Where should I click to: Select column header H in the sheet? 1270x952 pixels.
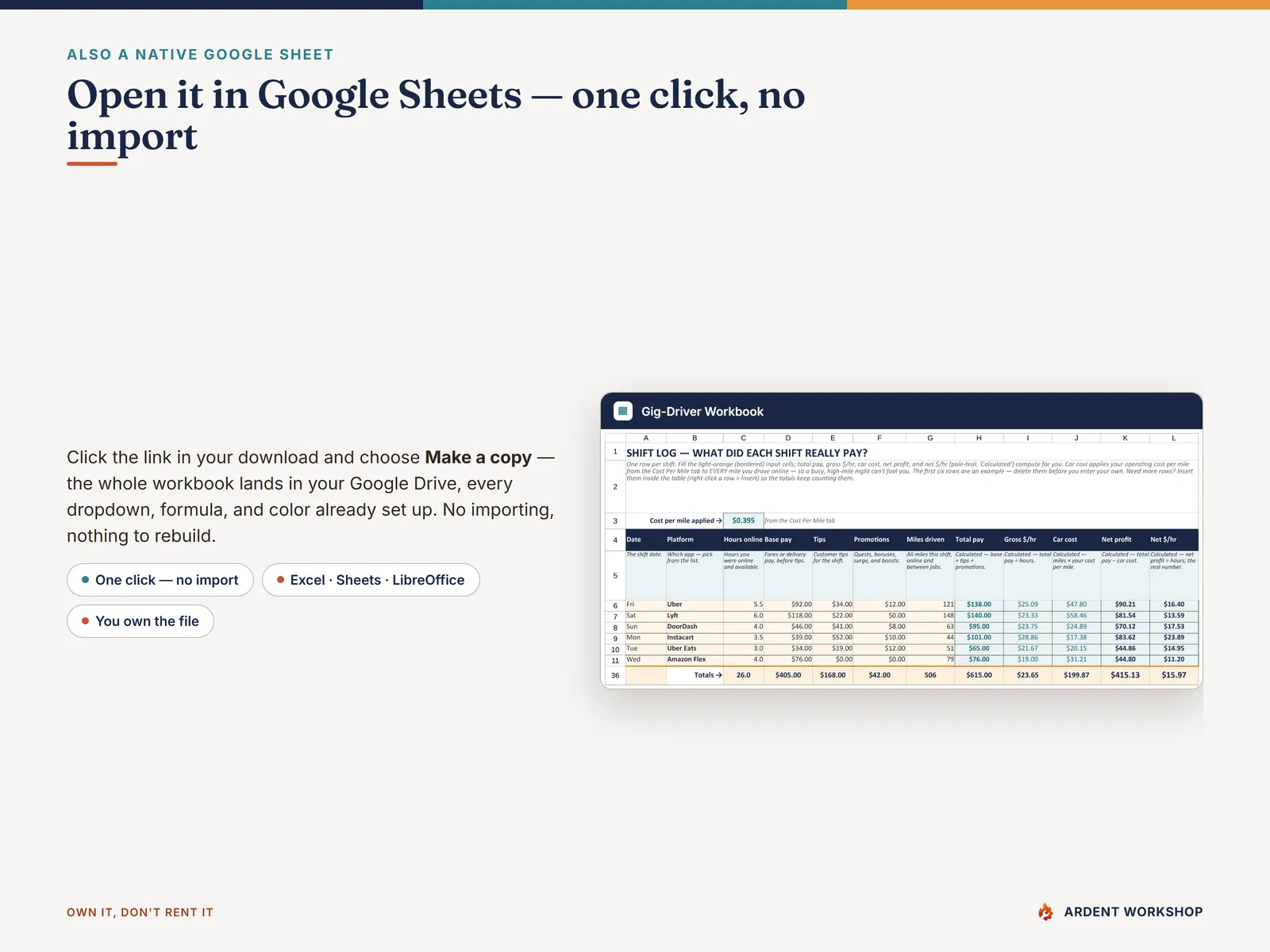click(x=979, y=438)
